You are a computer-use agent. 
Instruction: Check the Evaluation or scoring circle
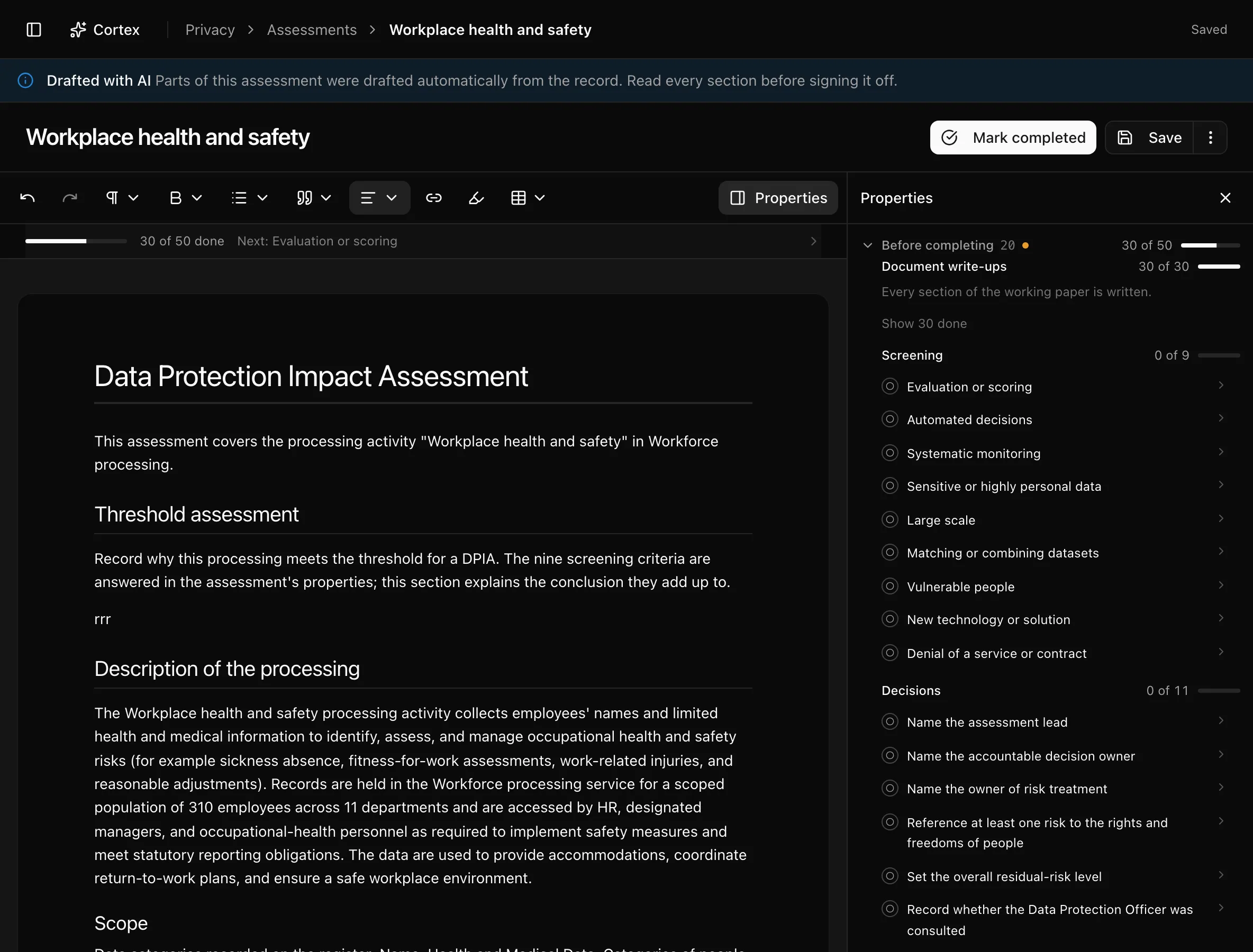point(890,387)
